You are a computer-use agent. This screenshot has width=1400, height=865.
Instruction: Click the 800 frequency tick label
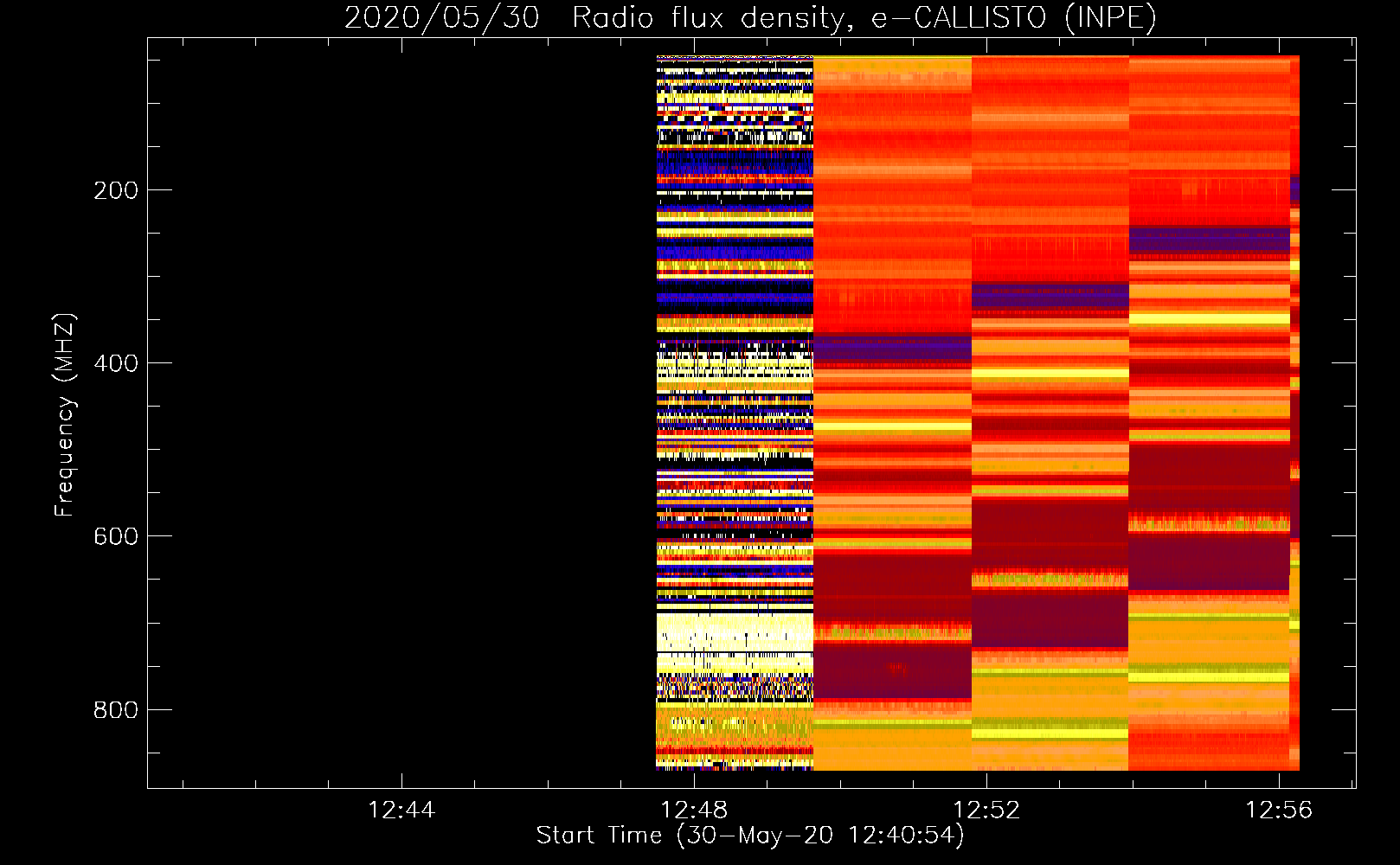click(x=116, y=710)
